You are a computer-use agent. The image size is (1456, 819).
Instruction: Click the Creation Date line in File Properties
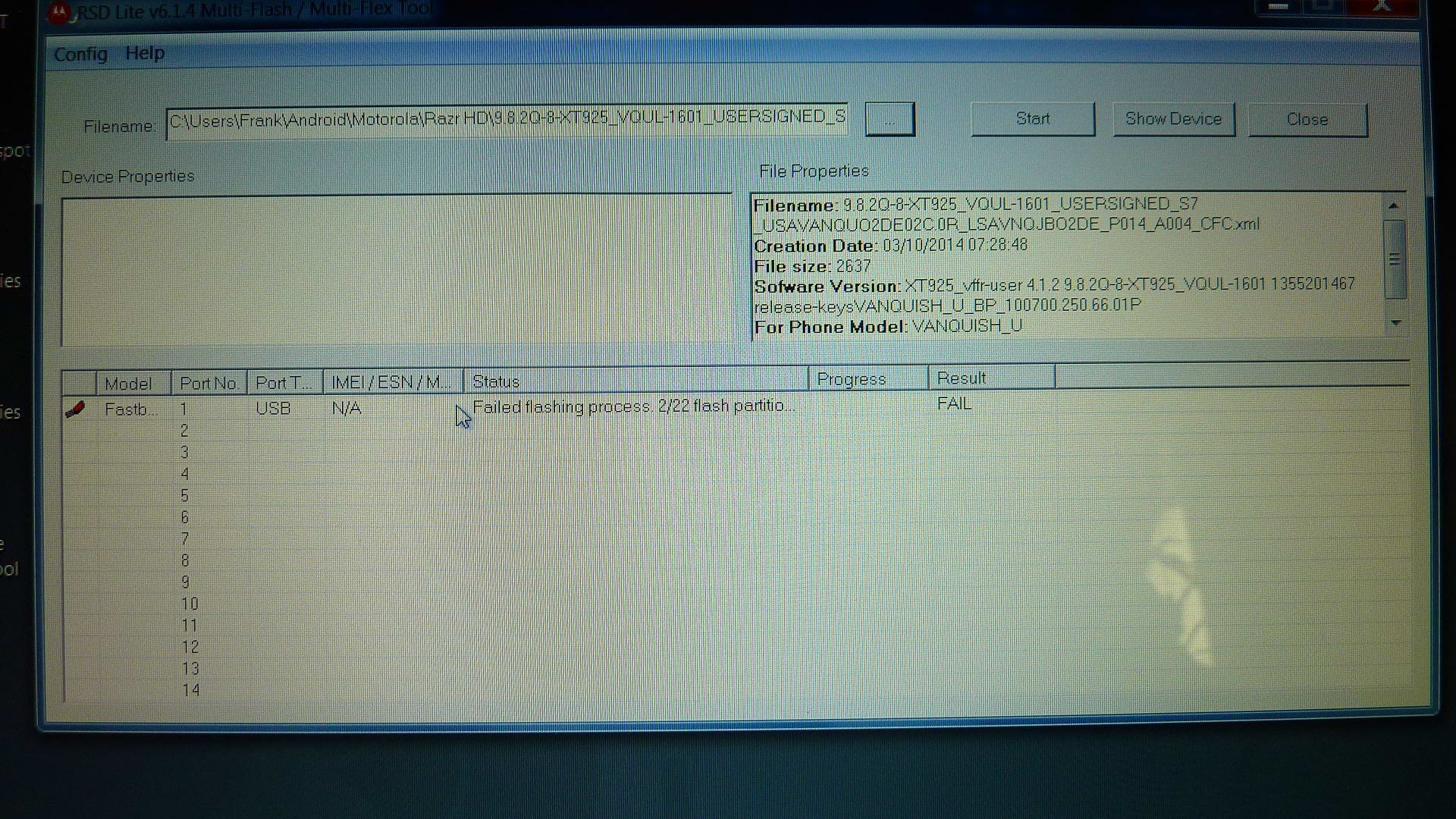(891, 246)
